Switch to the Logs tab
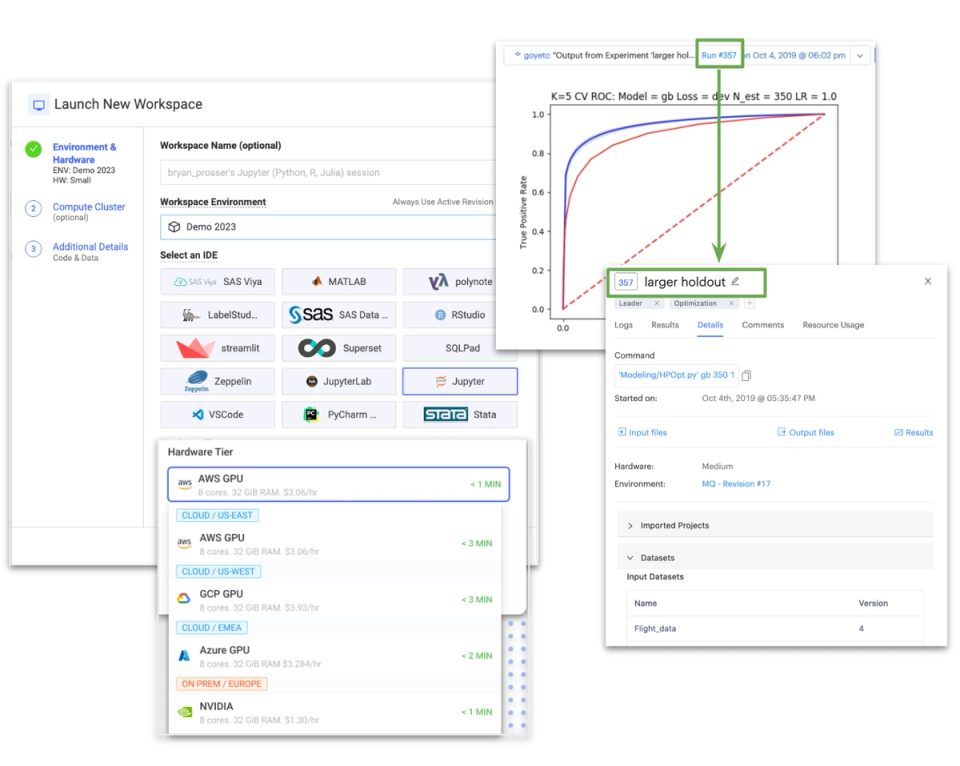The height and width of the screenshot is (766, 960). click(x=623, y=325)
